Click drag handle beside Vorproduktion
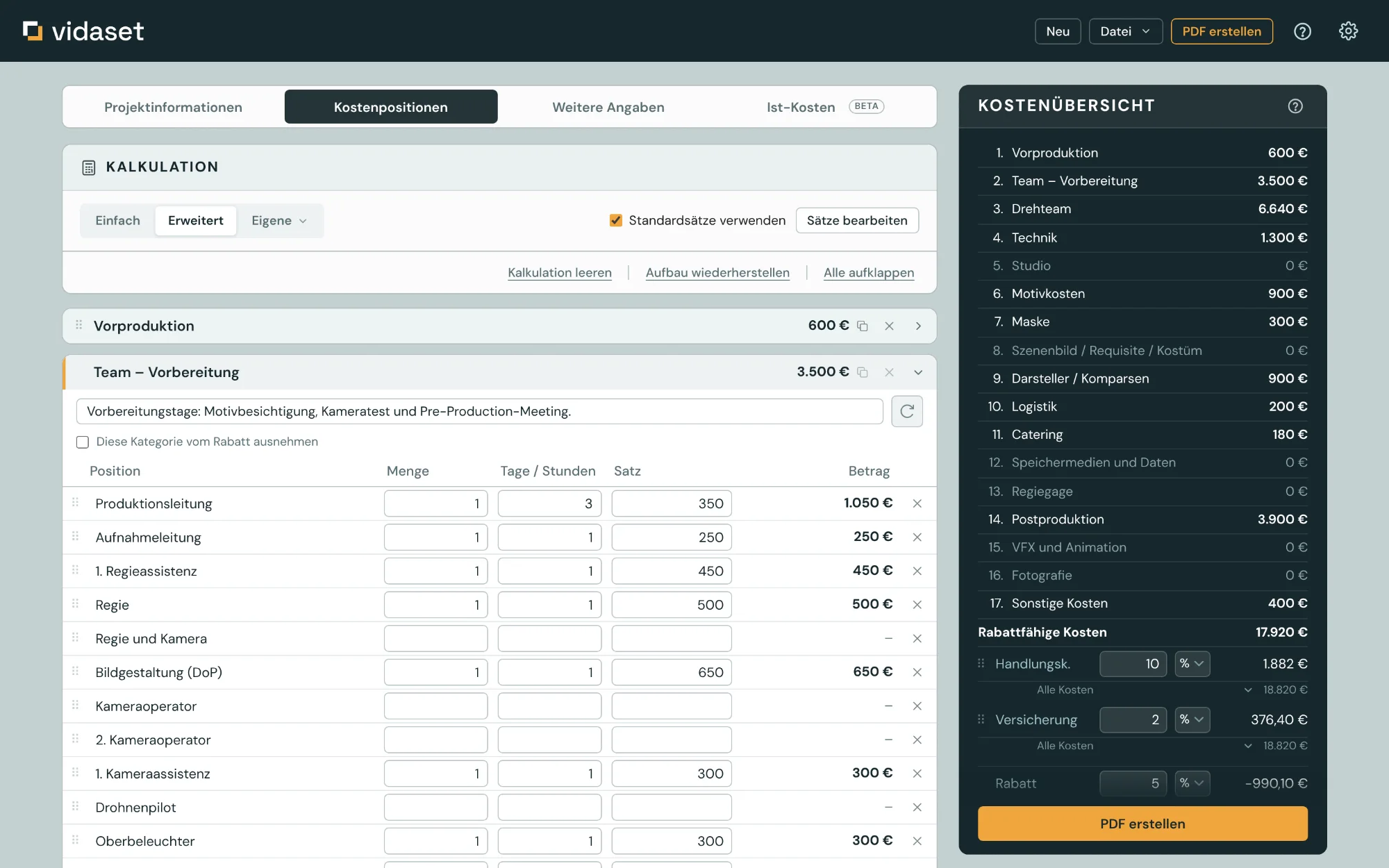This screenshot has width=1389, height=868. point(79,325)
